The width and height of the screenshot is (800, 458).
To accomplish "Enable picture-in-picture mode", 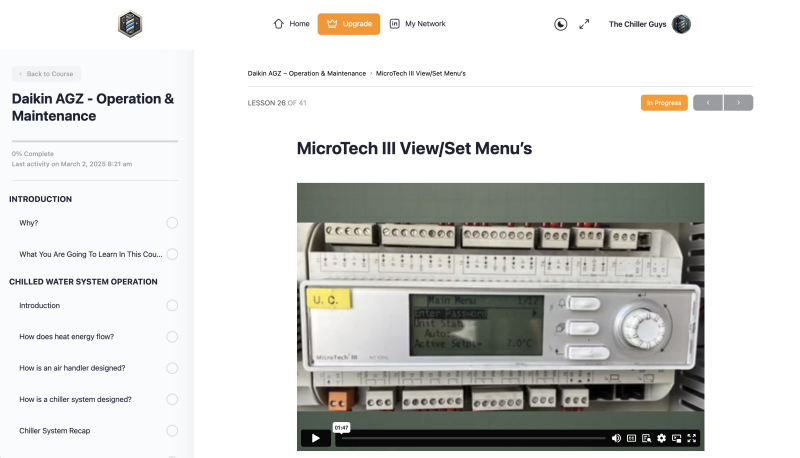I will coord(677,438).
